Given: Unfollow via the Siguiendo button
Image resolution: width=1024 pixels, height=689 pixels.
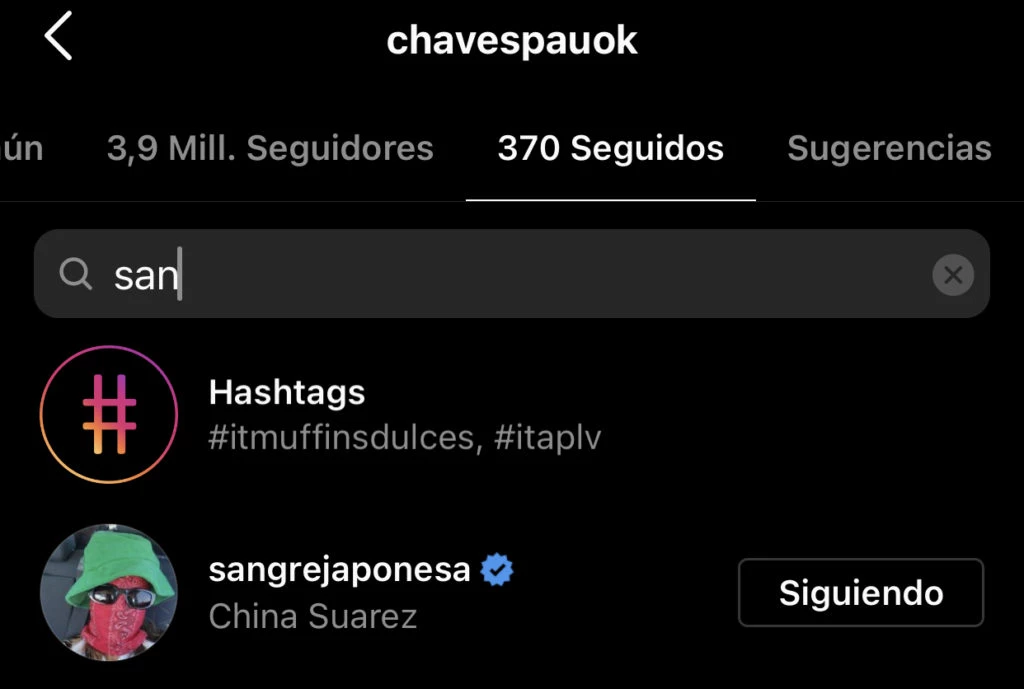Looking at the screenshot, I should (x=861, y=592).
